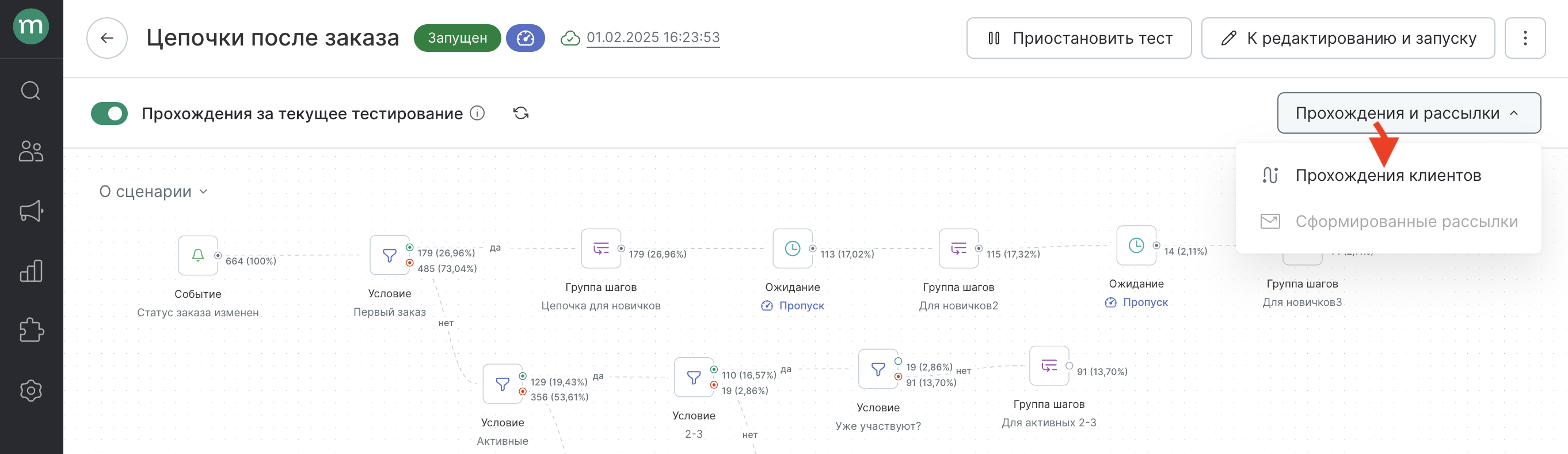Choose Прохождения клиентов menu item

point(1388,176)
